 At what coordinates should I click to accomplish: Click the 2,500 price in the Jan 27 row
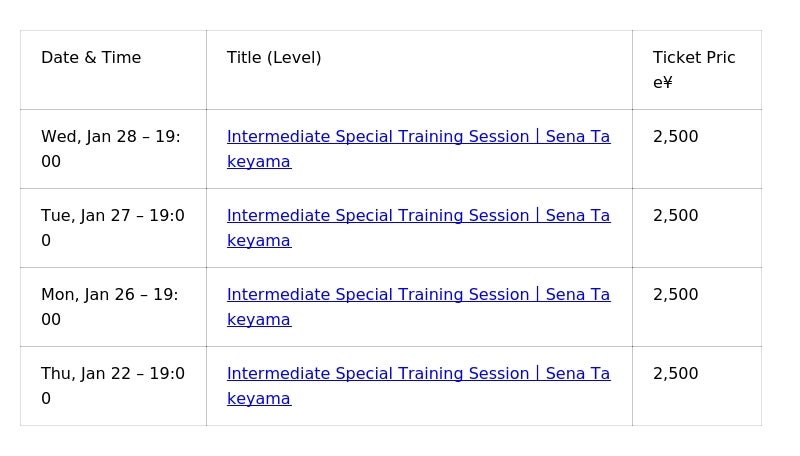pyautogui.click(x=676, y=216)
